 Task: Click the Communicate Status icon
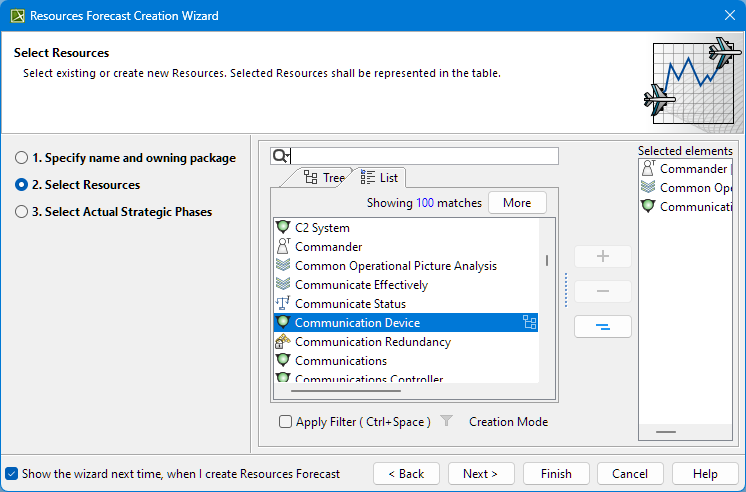[282, 304]
